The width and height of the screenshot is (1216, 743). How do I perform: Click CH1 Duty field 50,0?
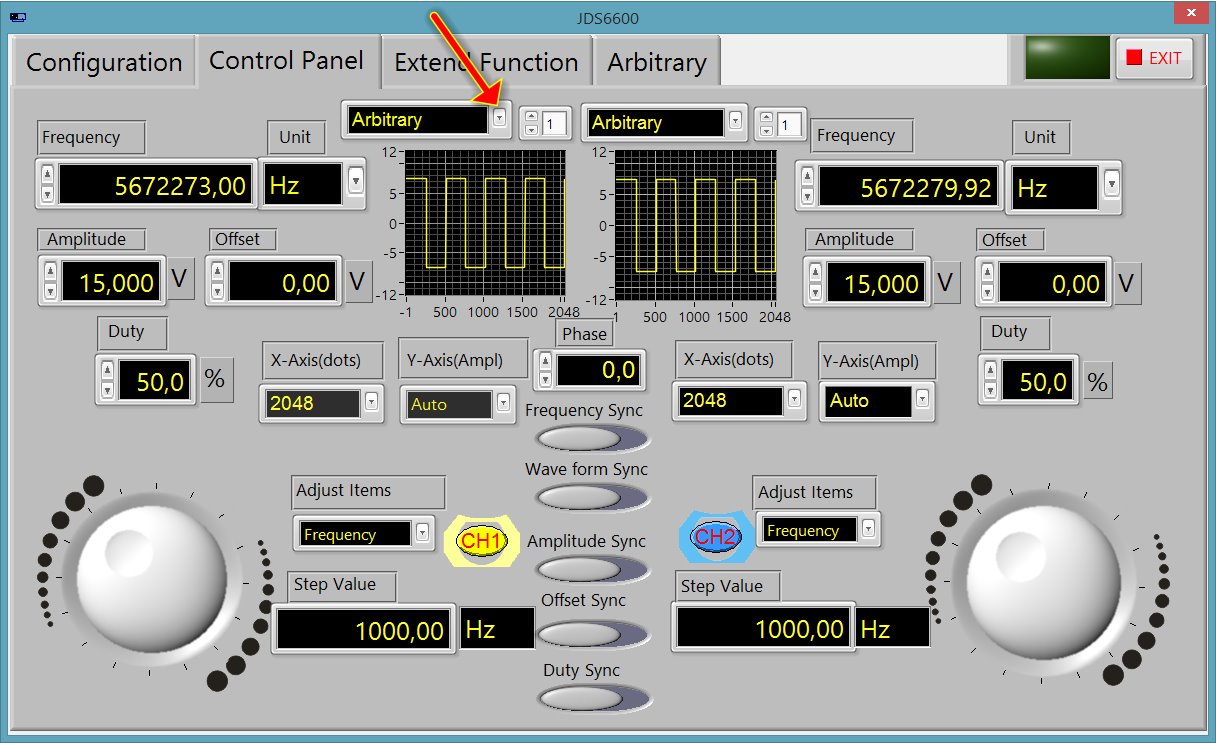pos(153,380)
